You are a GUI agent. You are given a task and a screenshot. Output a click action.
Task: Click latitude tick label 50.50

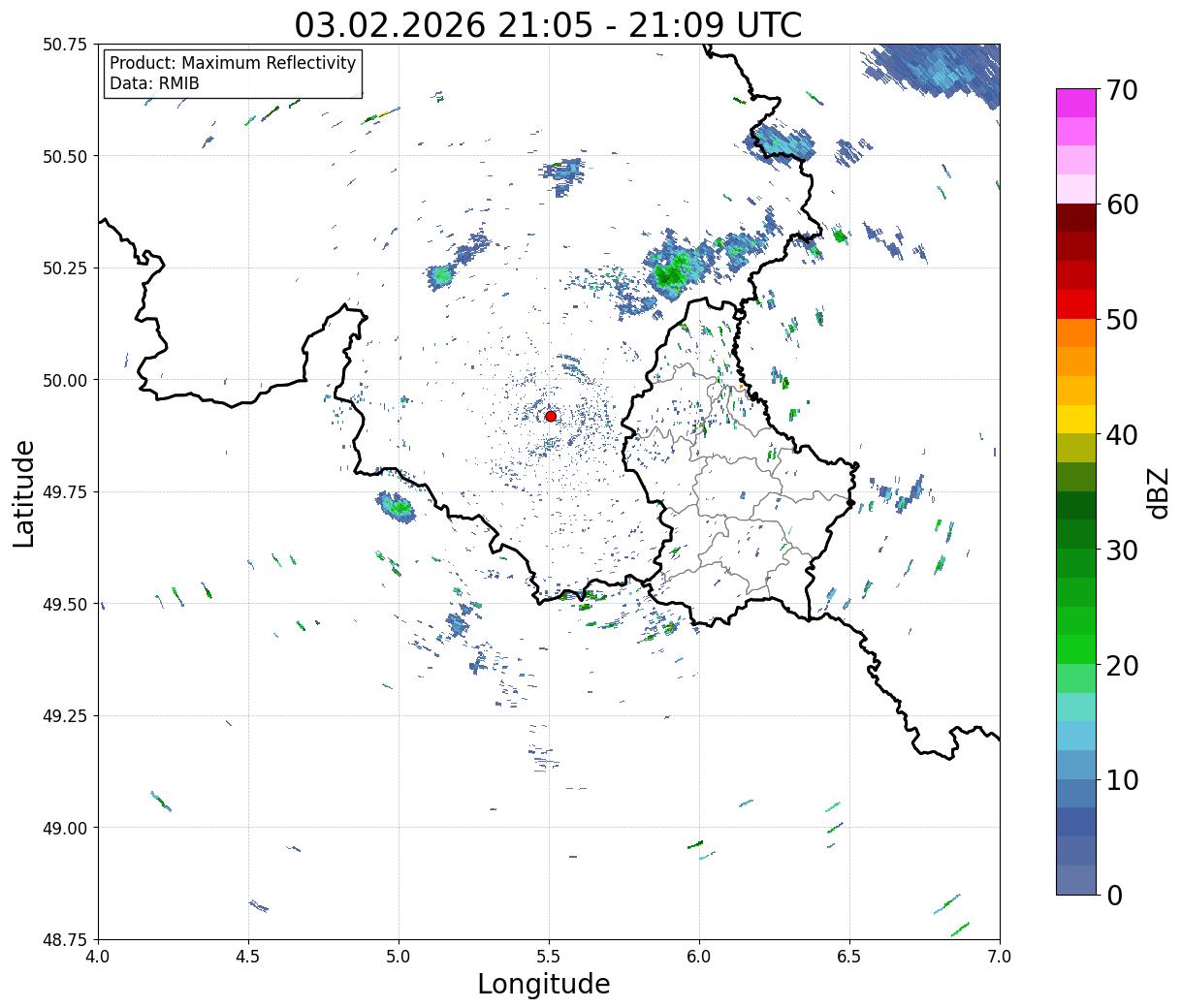pyautogui.click(x=65, y=156)
